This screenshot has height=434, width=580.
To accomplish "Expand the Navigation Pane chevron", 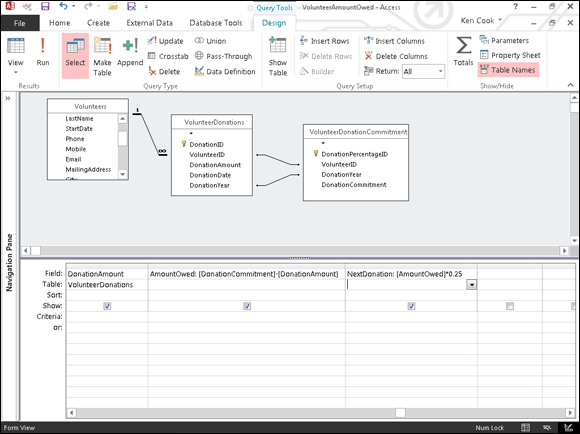I will tap(8, 98).
